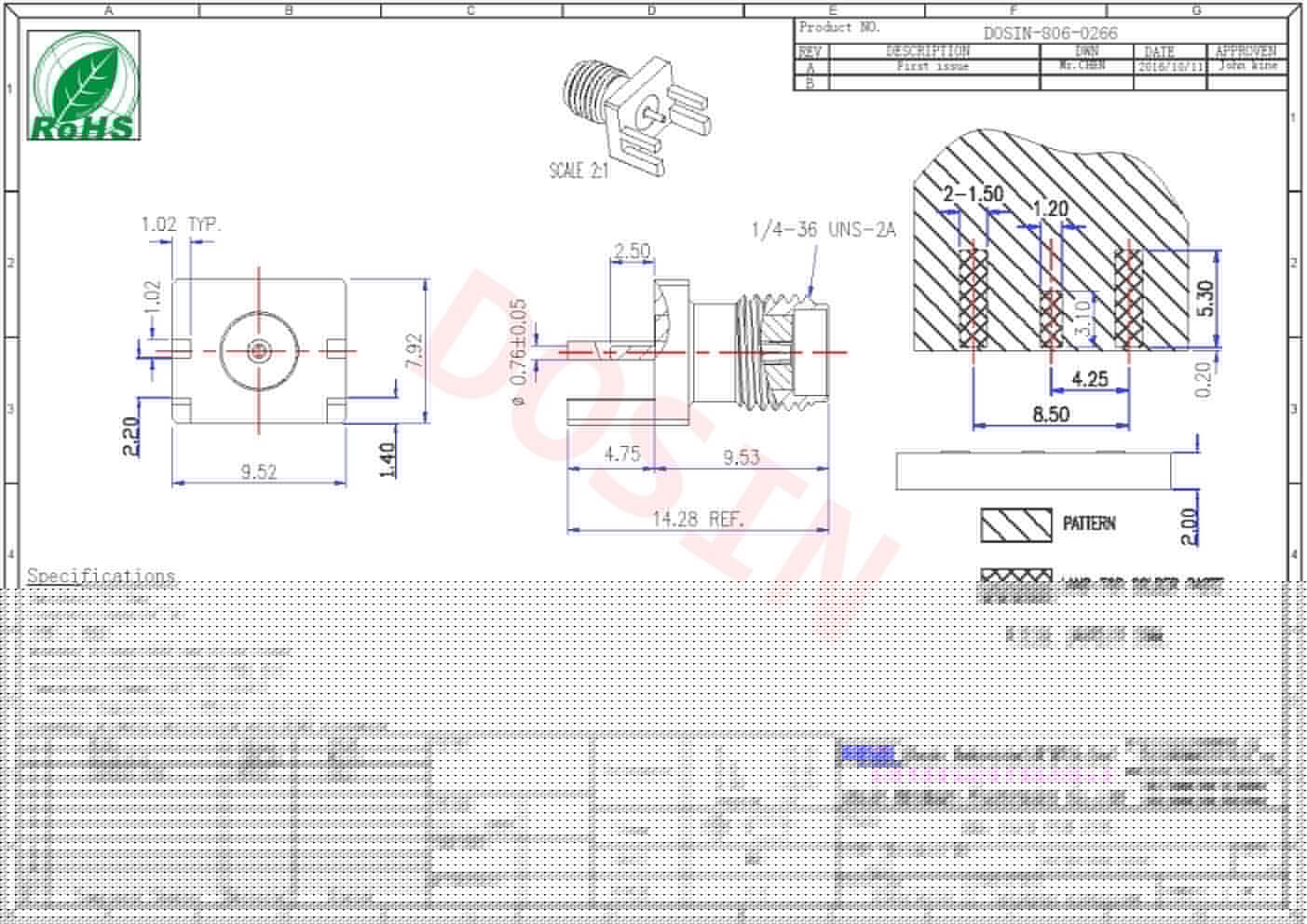Select the product number DOSIN-806-0266
Image resolution: width=1307 pixels, height=924 pixels.
[1050, 33]
